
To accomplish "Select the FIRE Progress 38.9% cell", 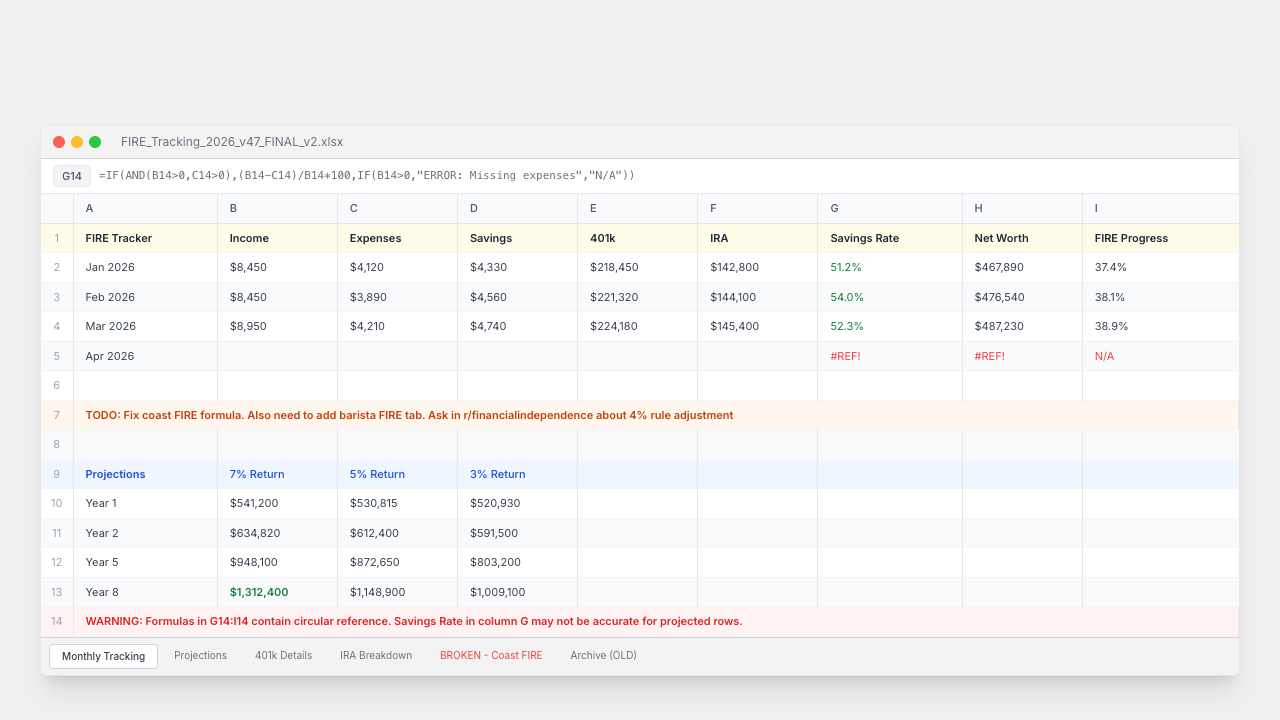I will [1160, 326].
